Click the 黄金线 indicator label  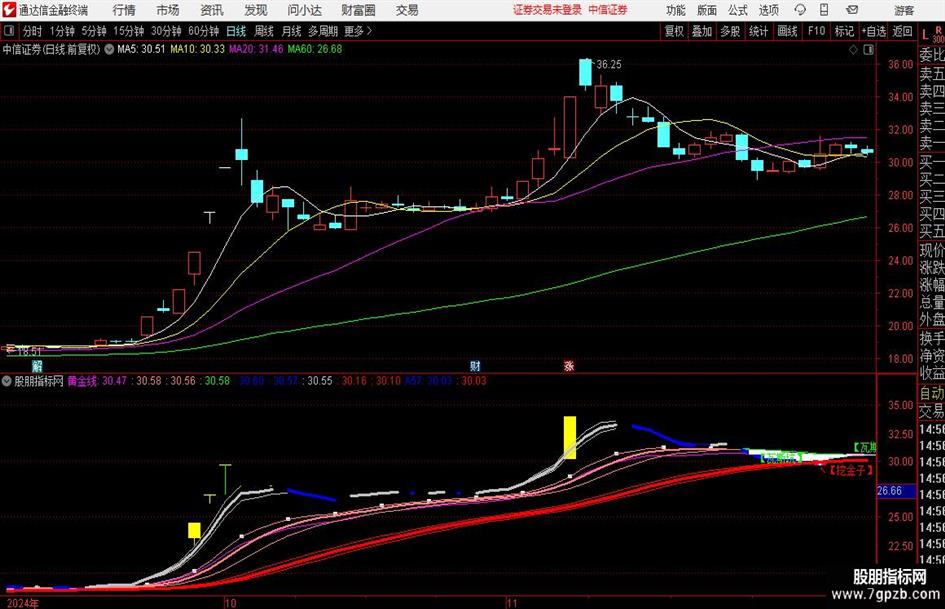(83, 381)
